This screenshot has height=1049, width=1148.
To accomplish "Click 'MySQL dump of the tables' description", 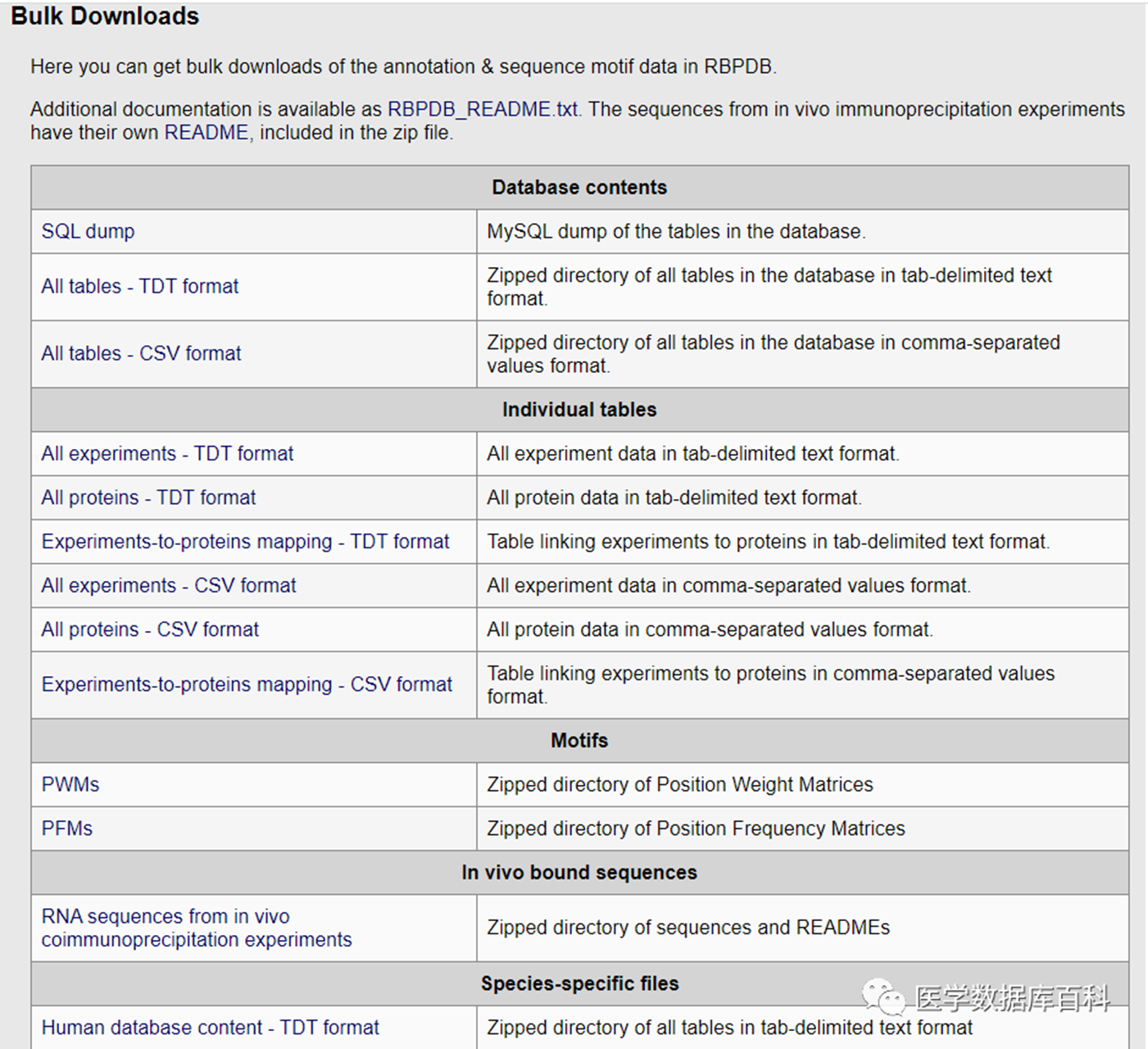I will (x=676, y=231).
